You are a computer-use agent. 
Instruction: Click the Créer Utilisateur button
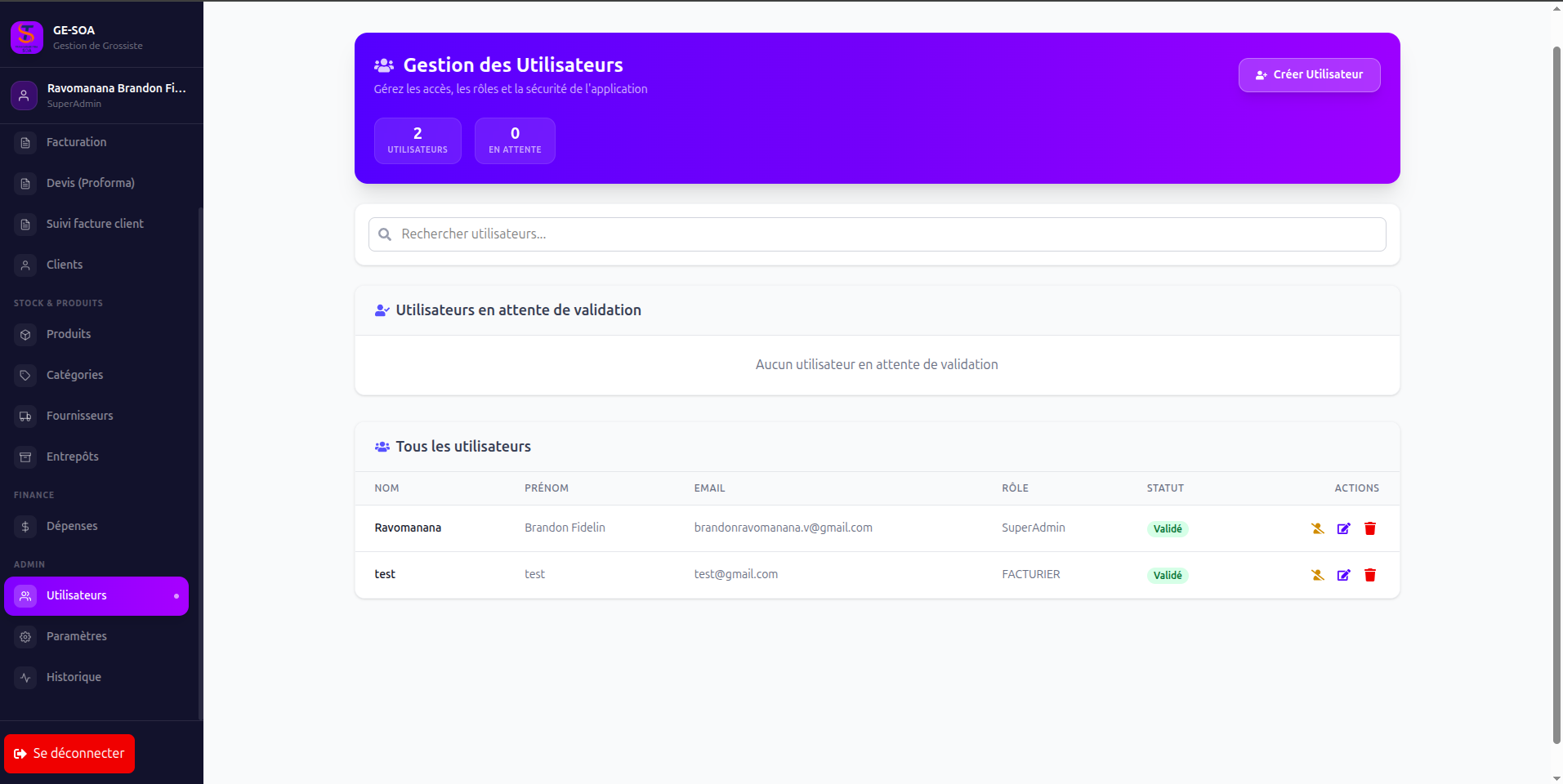pyautogui.click(x=1309, y=75)
